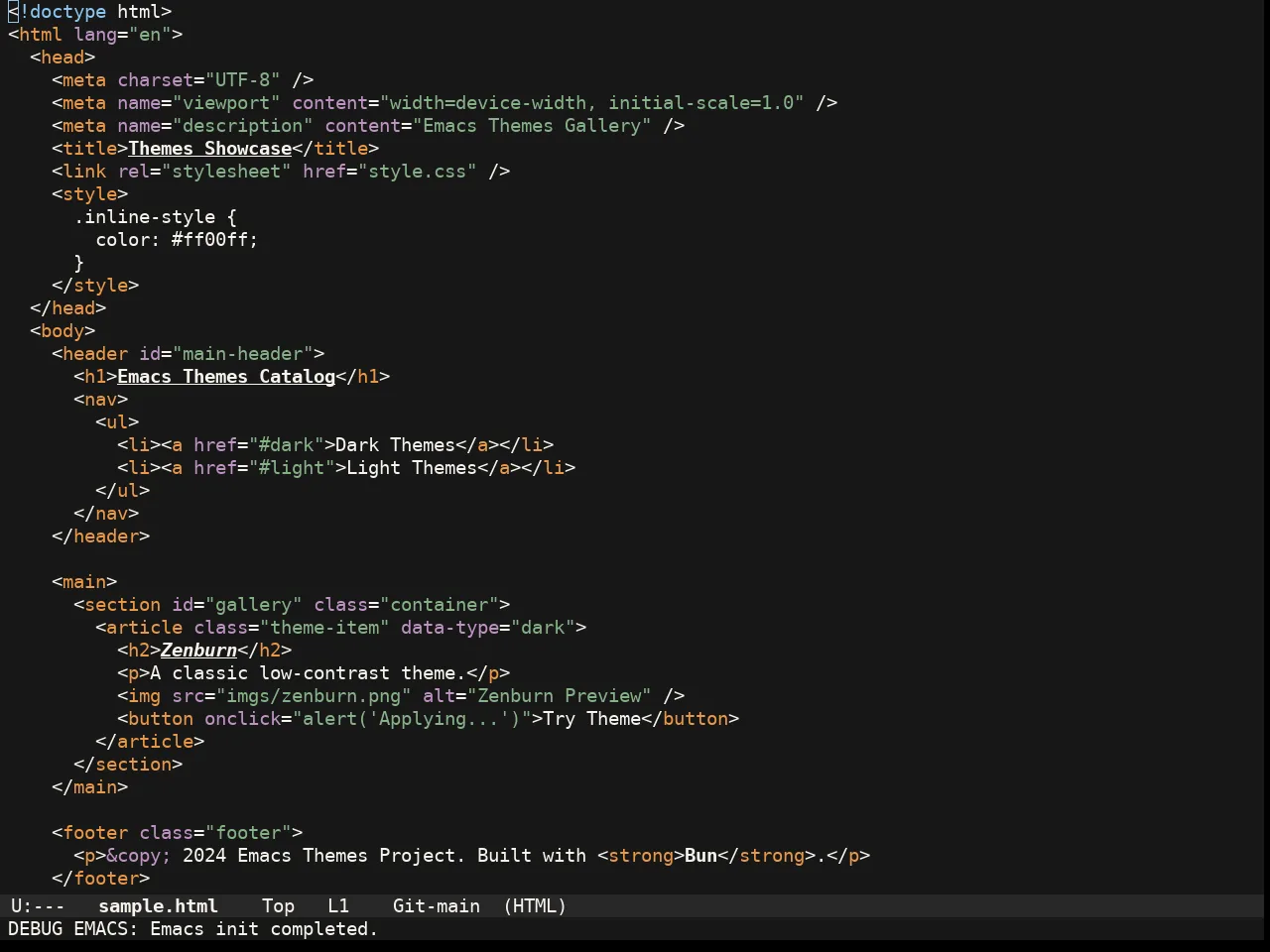Screen dimensions: 1270x952
Task: Click the opening <ul> tag
Action: click(x=117, y=422)
